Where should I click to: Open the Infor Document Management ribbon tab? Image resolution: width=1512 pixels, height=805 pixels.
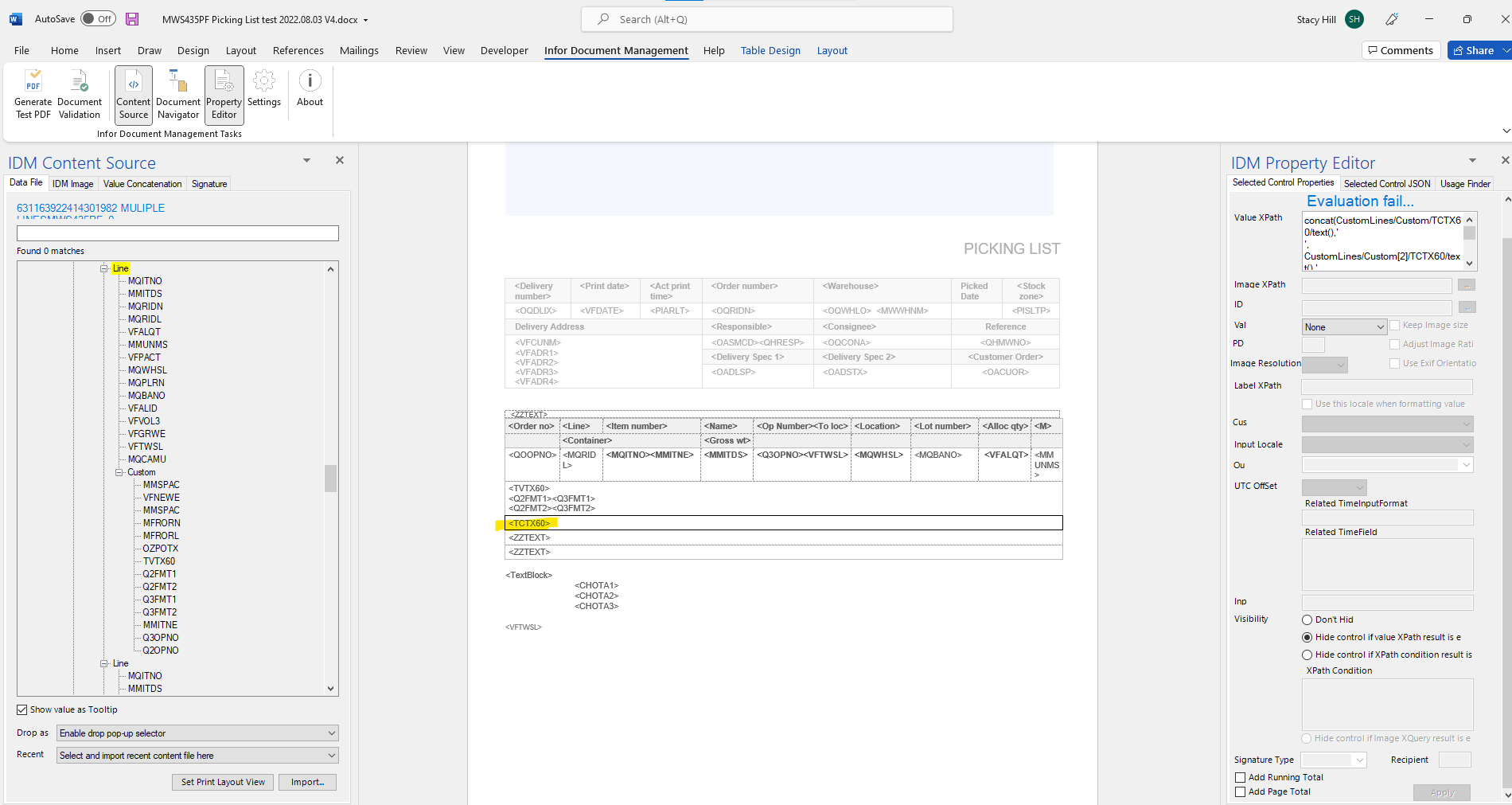[616, 51]
